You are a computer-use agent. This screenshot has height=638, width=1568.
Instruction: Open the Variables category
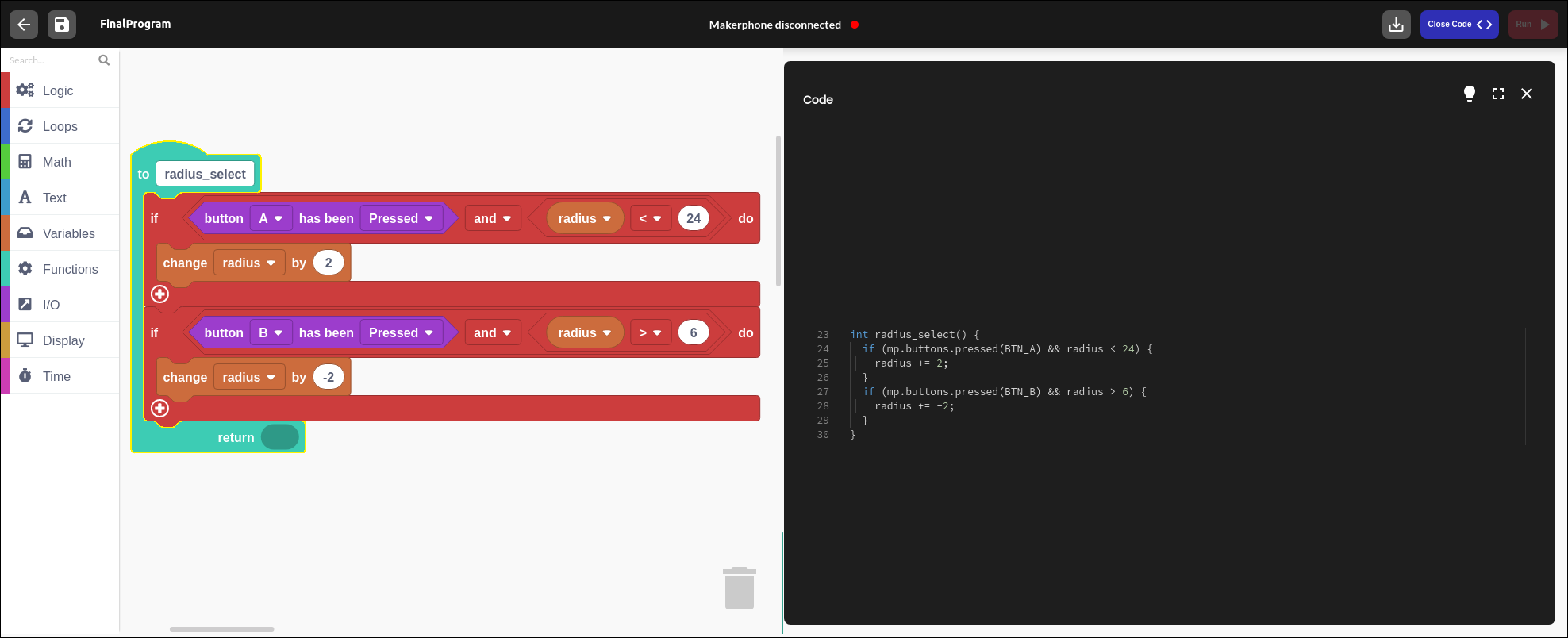tap(60, 233)
